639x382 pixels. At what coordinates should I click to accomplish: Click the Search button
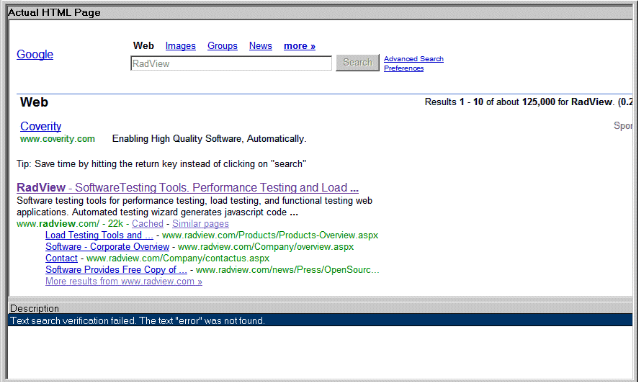point(357,62)
